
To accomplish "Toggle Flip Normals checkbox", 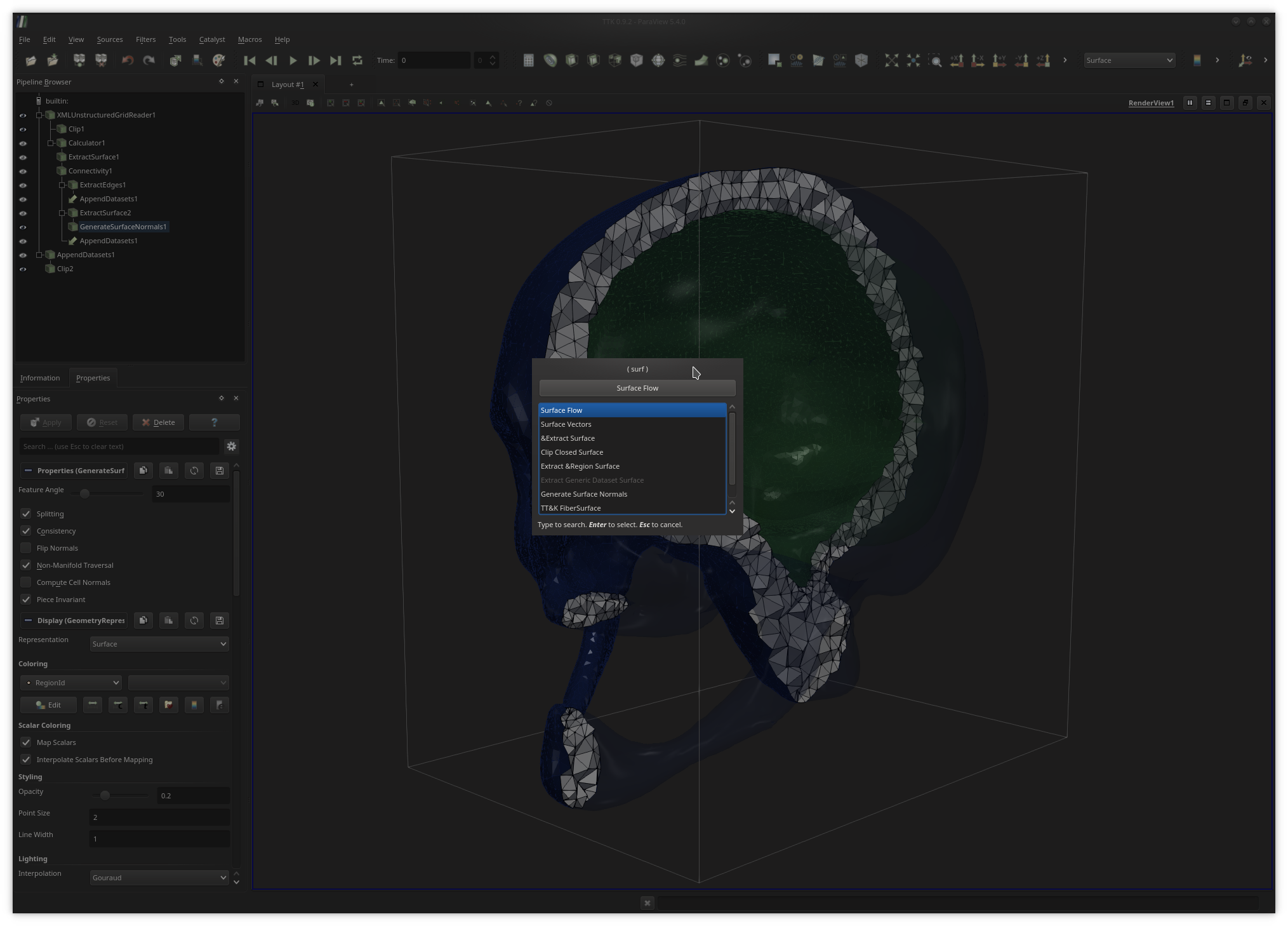I will click(26, 548).
